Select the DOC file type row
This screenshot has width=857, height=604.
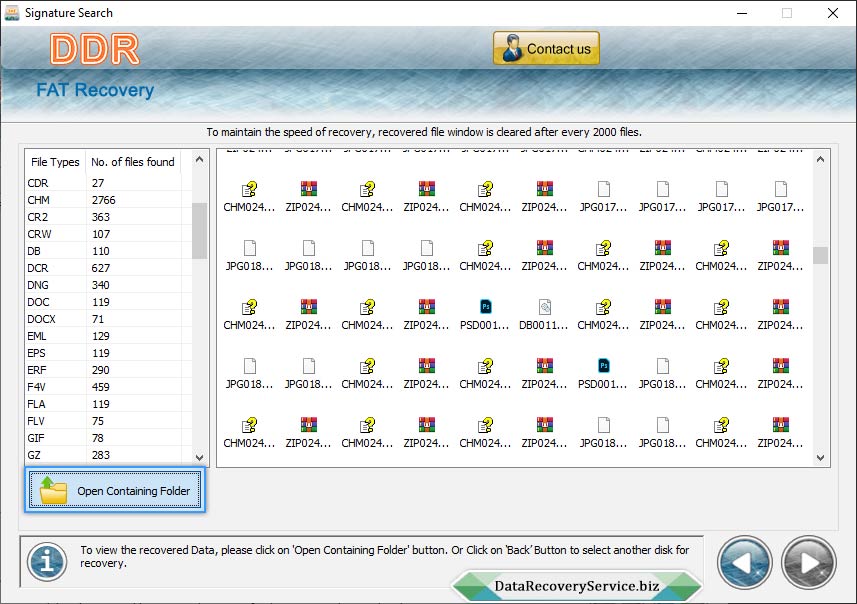pyautogui.click(x=109, y=301)
